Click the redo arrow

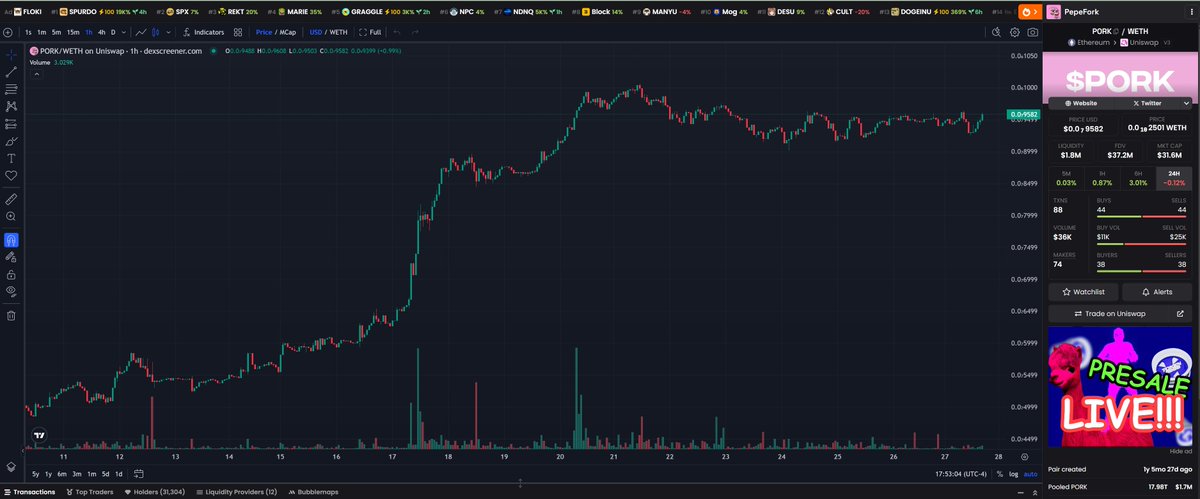(x=415, y=32)
